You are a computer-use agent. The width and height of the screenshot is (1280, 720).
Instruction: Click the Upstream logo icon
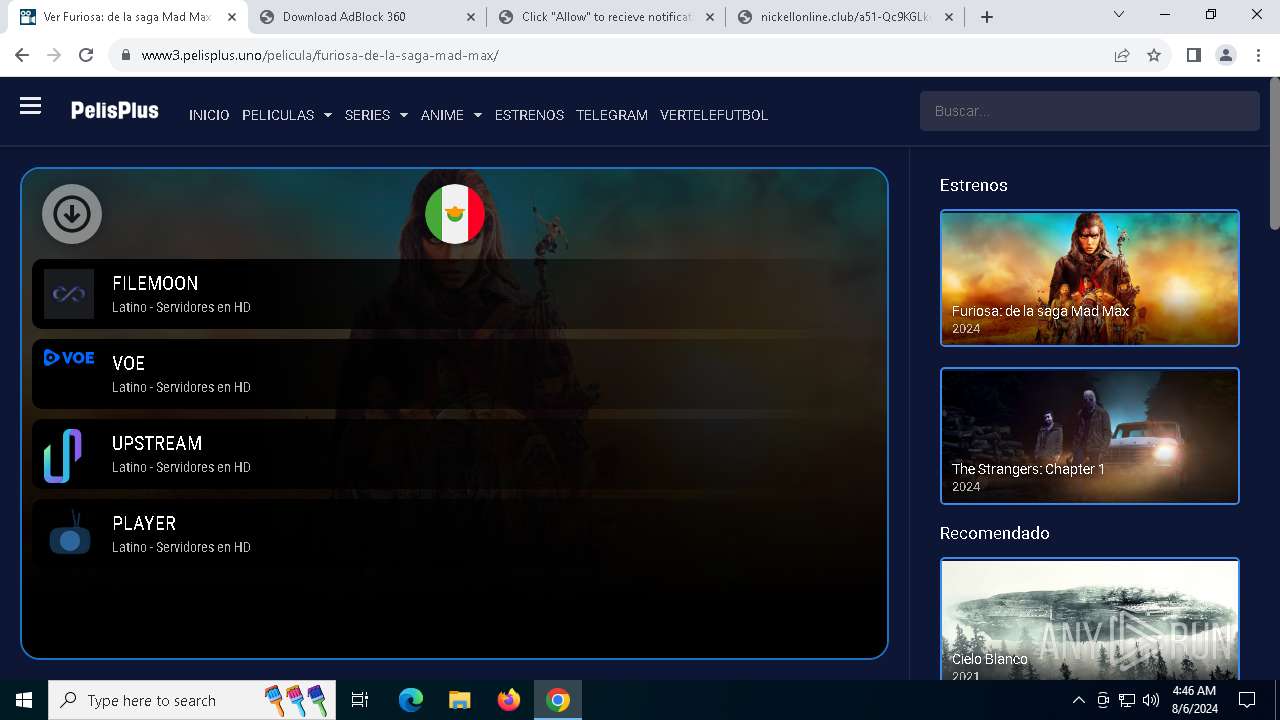[63, 456]
